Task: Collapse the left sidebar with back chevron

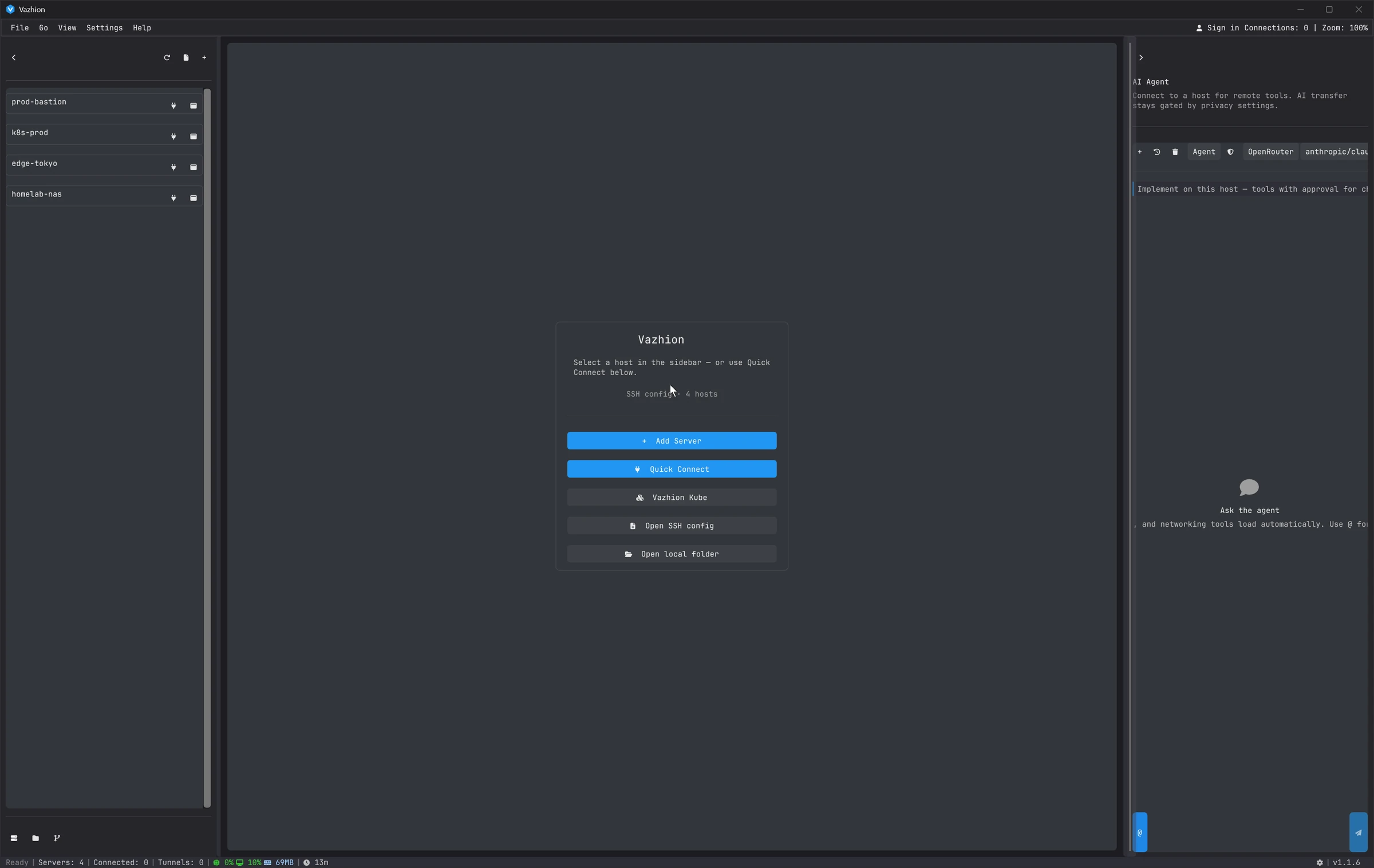Action: (14, 57)
